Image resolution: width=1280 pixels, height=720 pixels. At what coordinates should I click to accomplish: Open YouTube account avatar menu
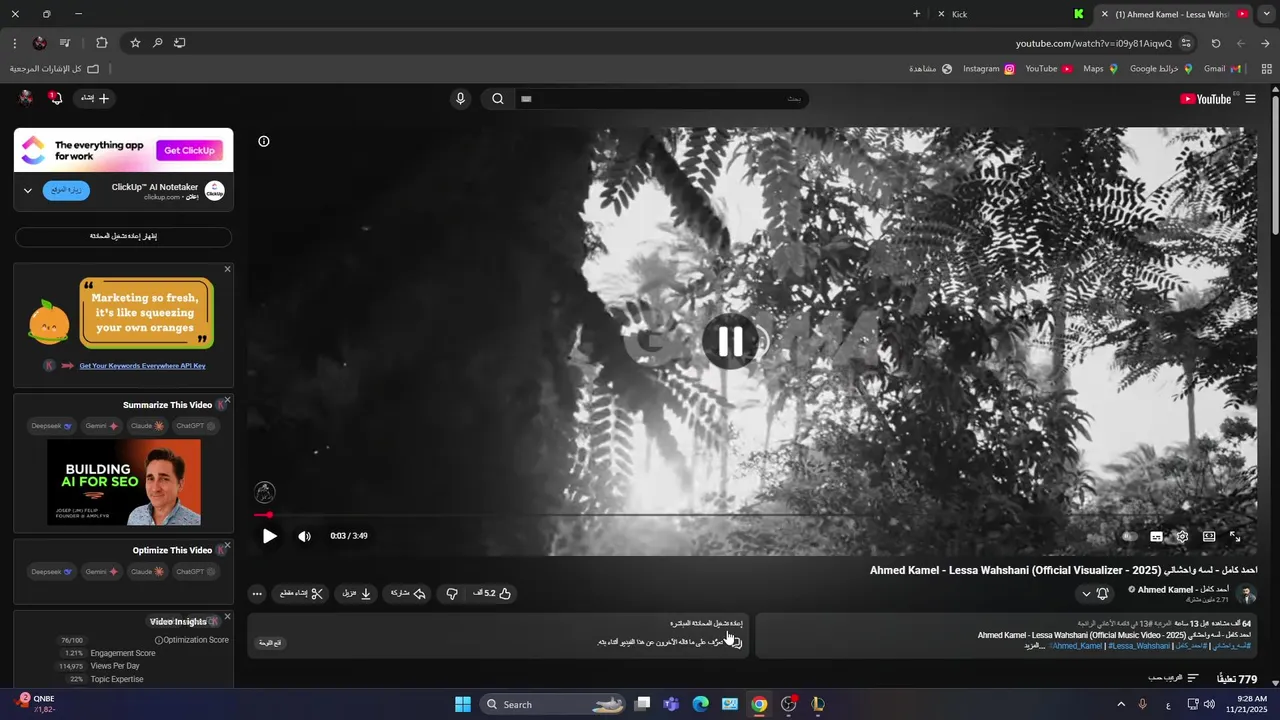point(26,98)
